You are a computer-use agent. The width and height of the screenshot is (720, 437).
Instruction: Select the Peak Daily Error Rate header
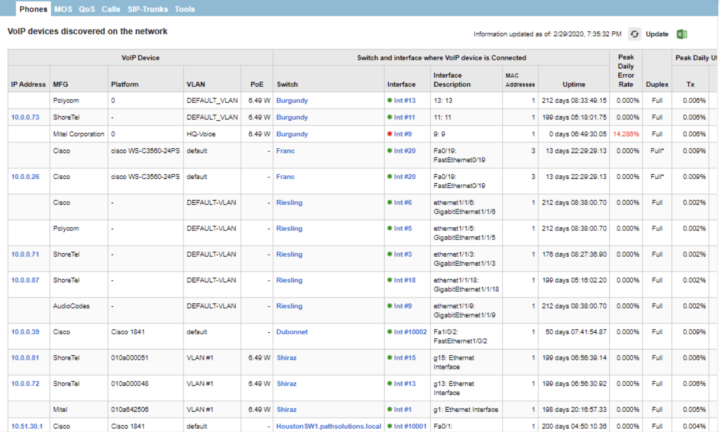tap(626, 71)
